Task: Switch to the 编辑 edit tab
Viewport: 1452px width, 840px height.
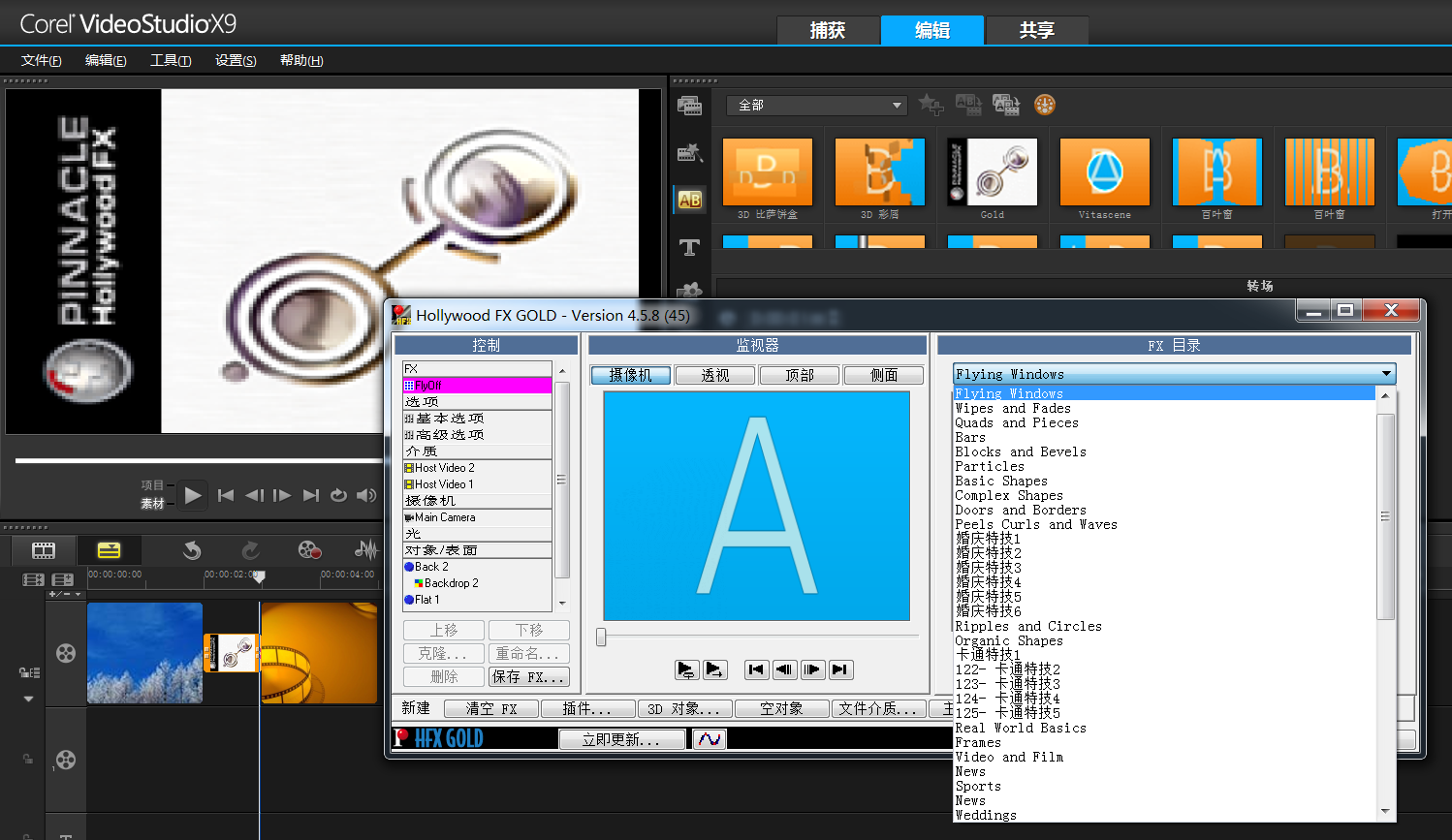Action: [x=932, y=30]
